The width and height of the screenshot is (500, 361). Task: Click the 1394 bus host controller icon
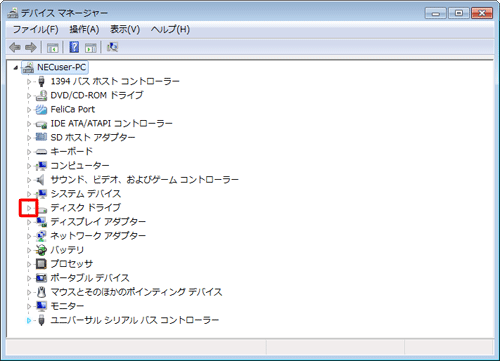(x=41, y=81)
